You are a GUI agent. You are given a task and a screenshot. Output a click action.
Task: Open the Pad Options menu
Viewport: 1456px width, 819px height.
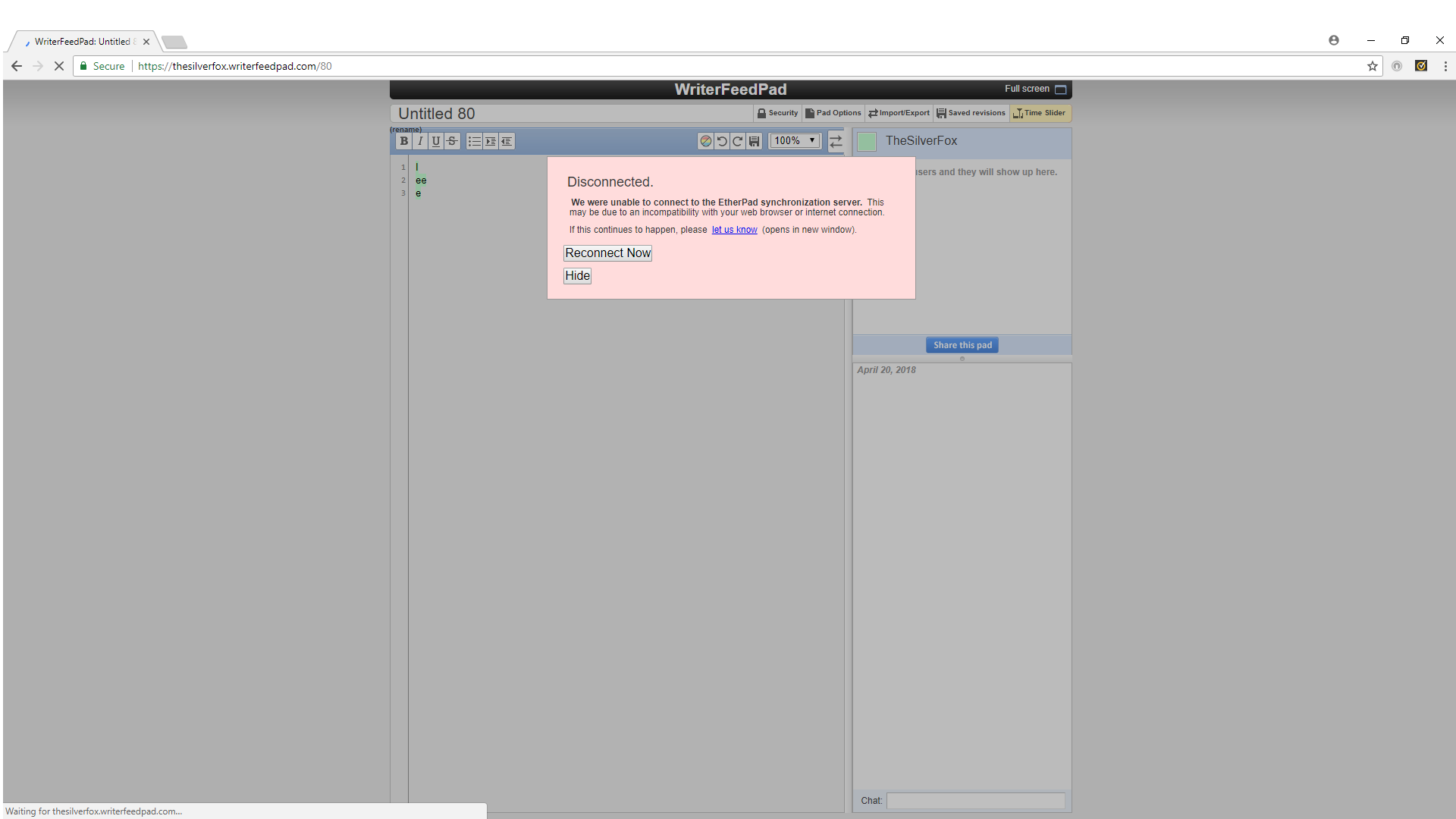[x=833, y=113]
